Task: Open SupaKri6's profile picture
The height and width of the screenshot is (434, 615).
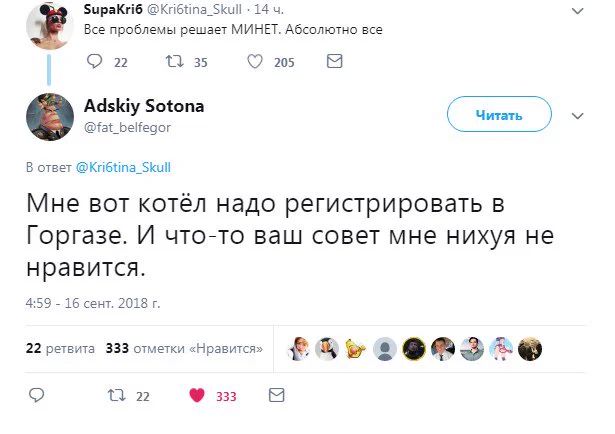Action: click(x=50, y=25)
